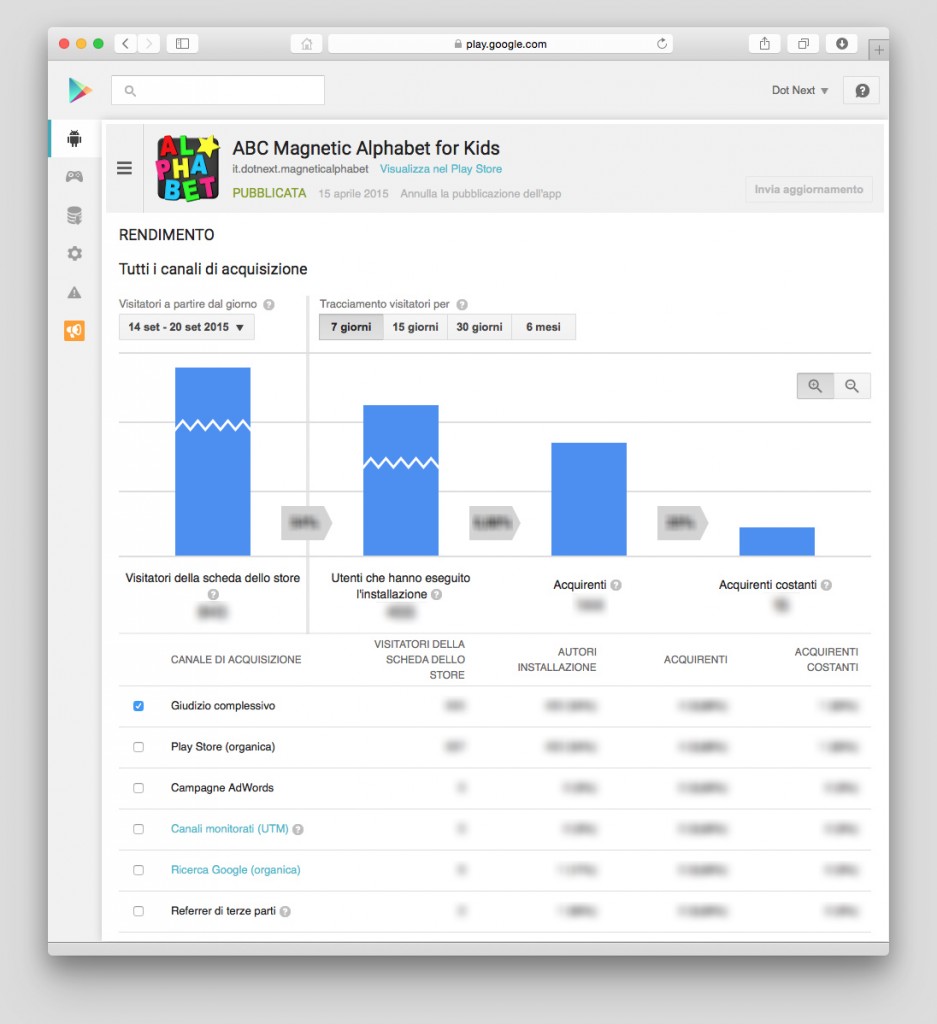Open the 14 set - 20 set 2015 dropdown

coord(187,327)
